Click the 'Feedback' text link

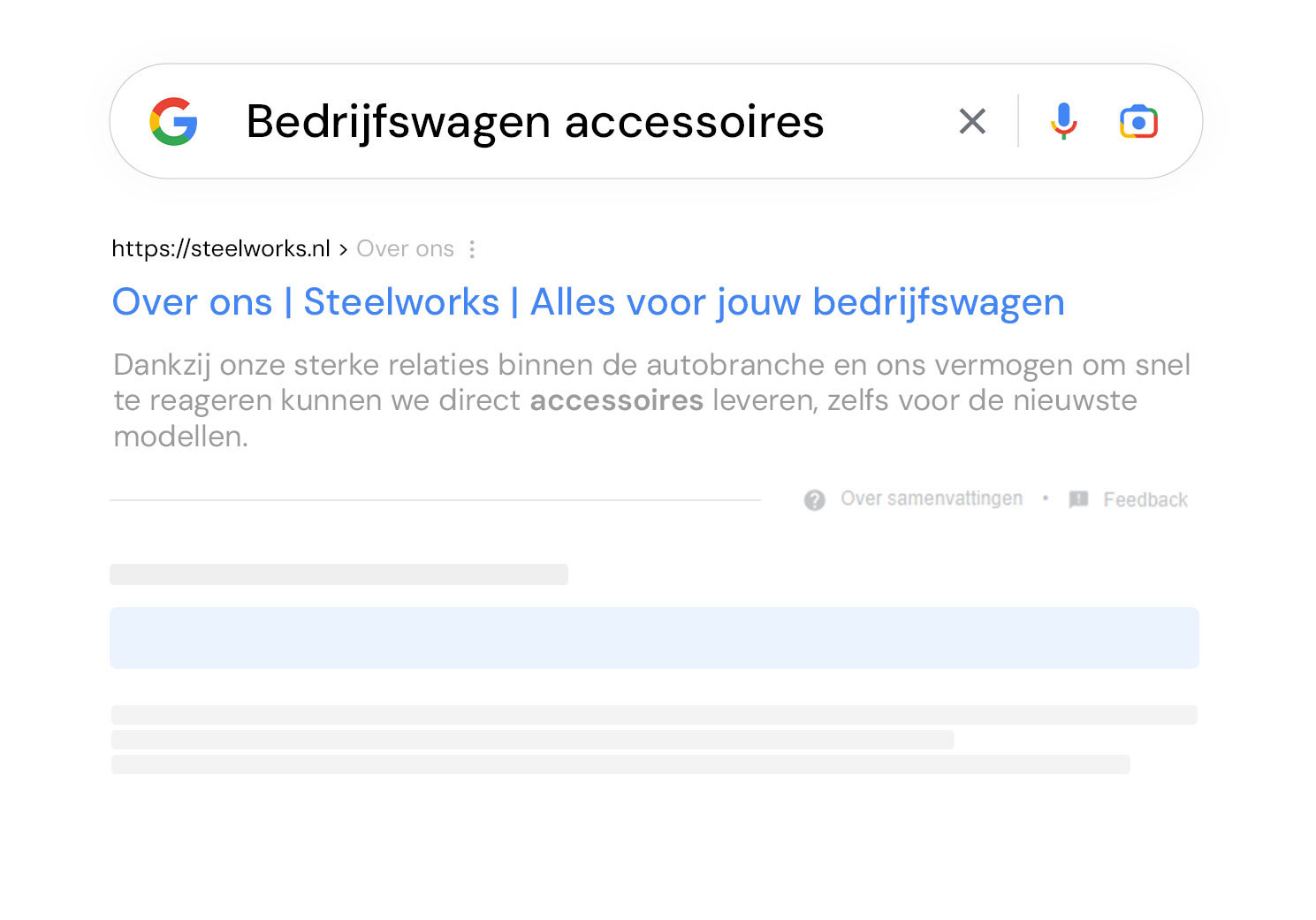[1145, 500]
